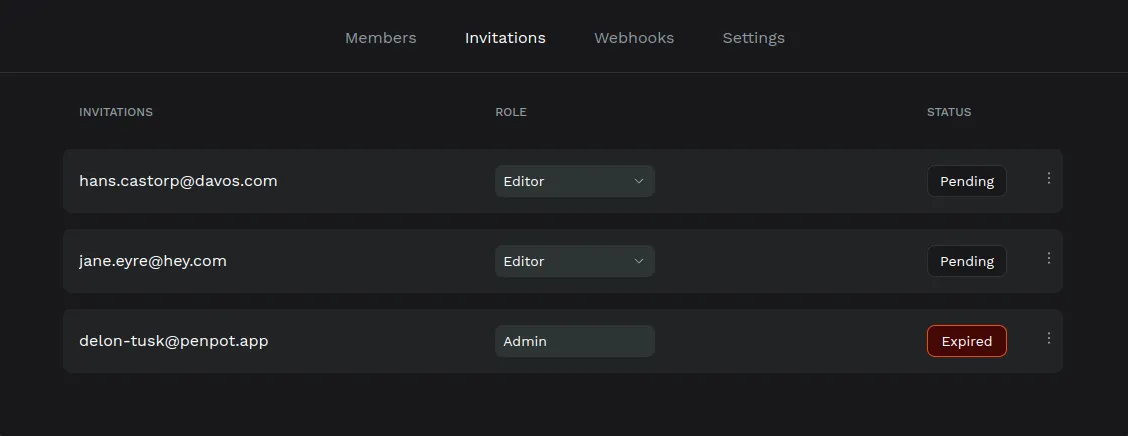This screenshot has height=436, width=1128.
Task: Click chevron arrow in hans.castorp role selector
Action: (x=639, y=181)
